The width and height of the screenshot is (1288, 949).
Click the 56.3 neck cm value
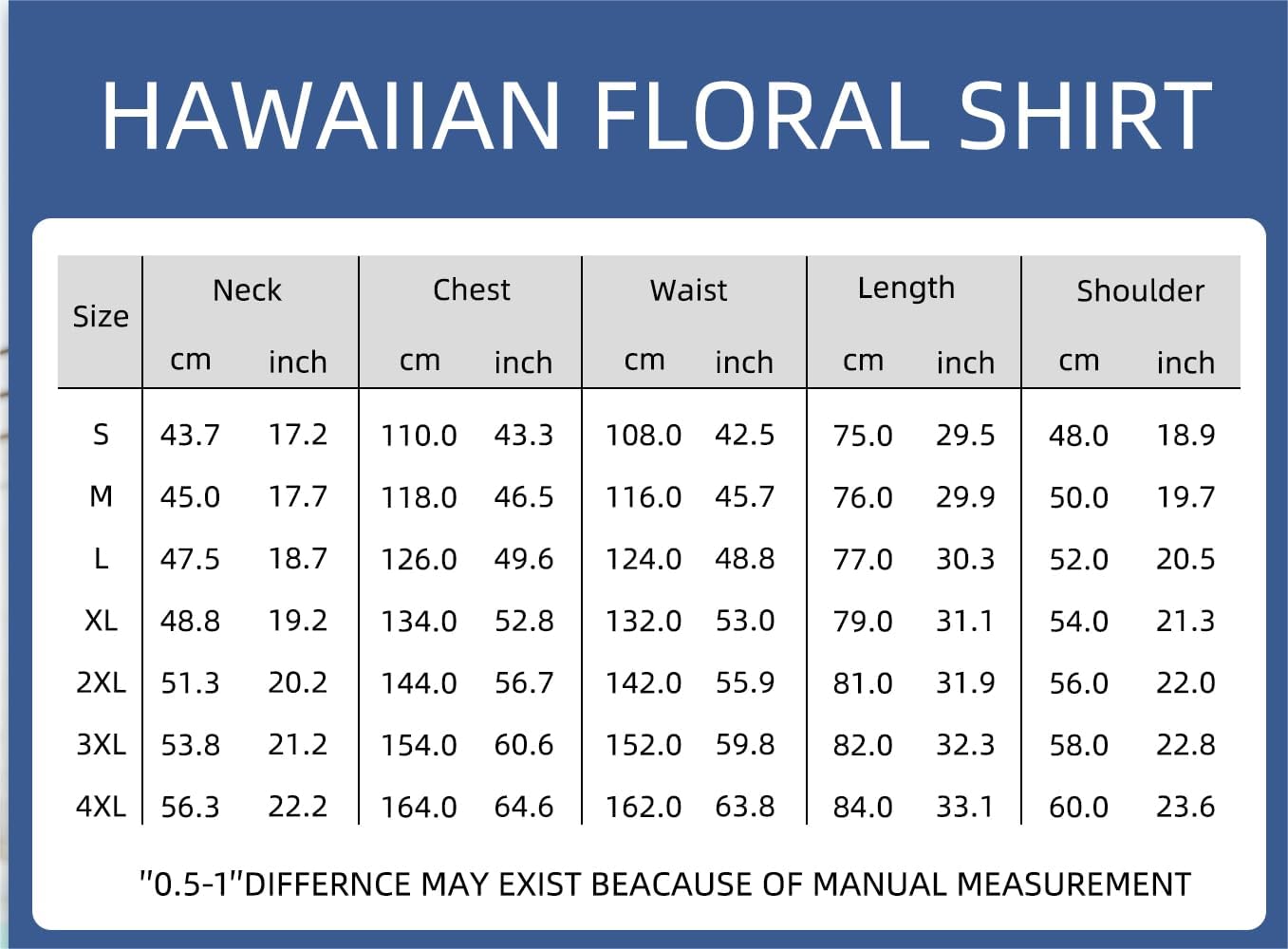(190, 807)
